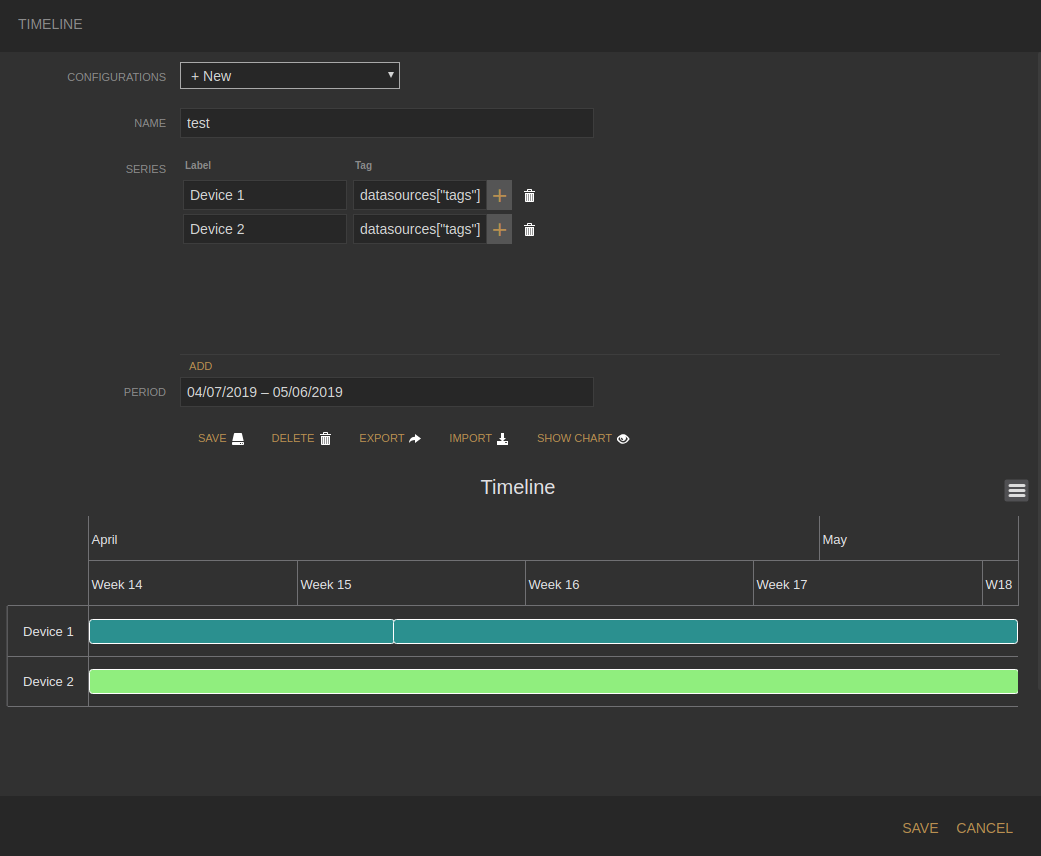Viewport: 1041px width, 856px height.
Task: Edit the Device 2 tag field
Action: [x=420, y=230]
